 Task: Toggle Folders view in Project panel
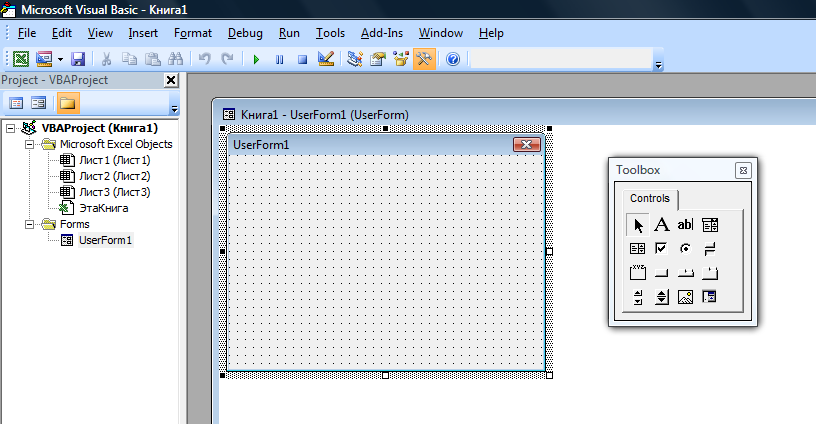point(68,103)
